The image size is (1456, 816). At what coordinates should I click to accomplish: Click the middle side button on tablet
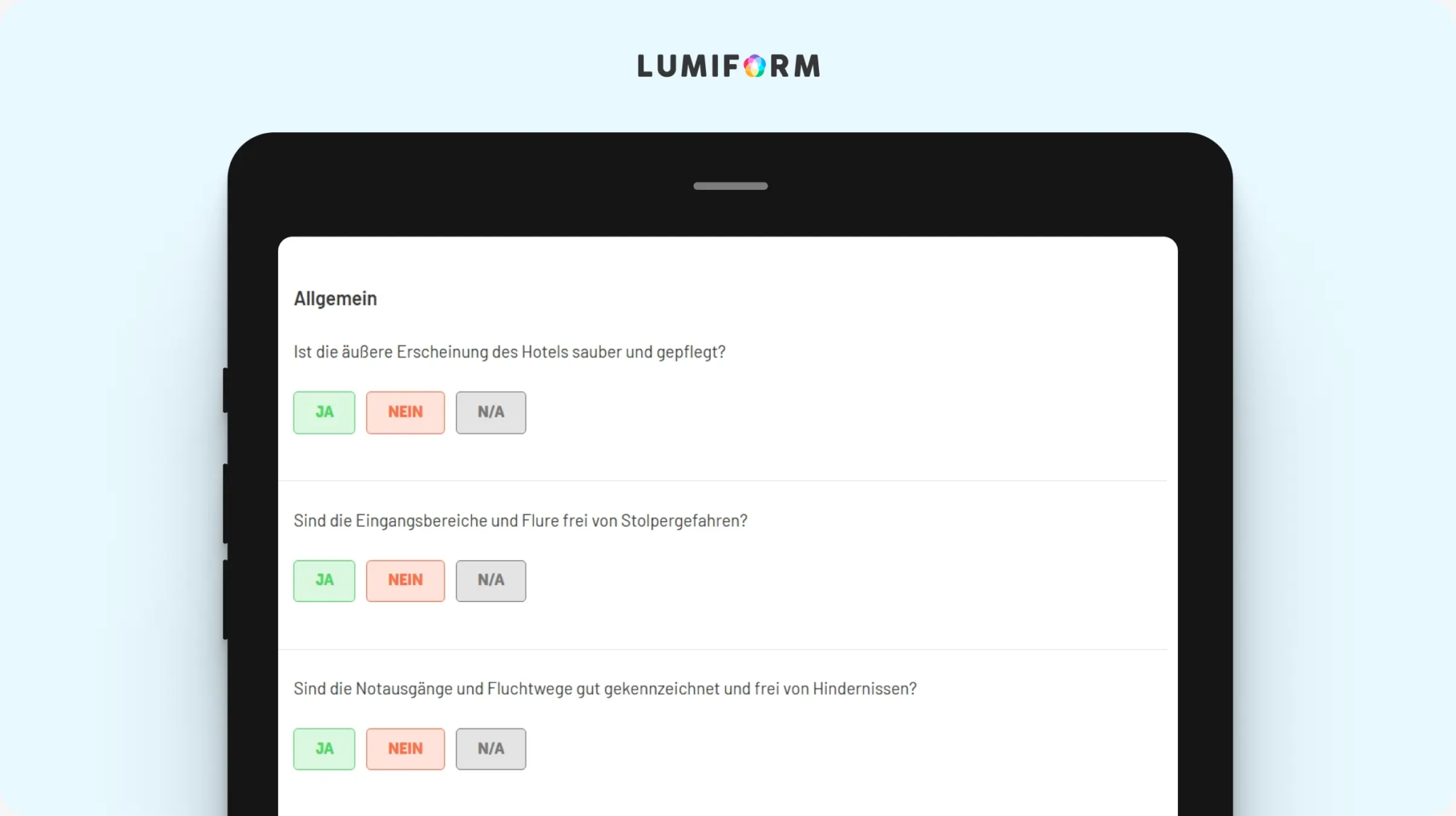click(x=225, y=504)
